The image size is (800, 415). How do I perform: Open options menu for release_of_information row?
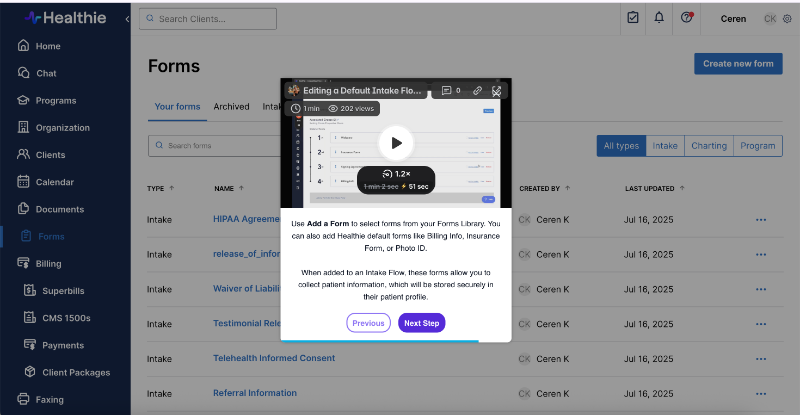[761, 255]
